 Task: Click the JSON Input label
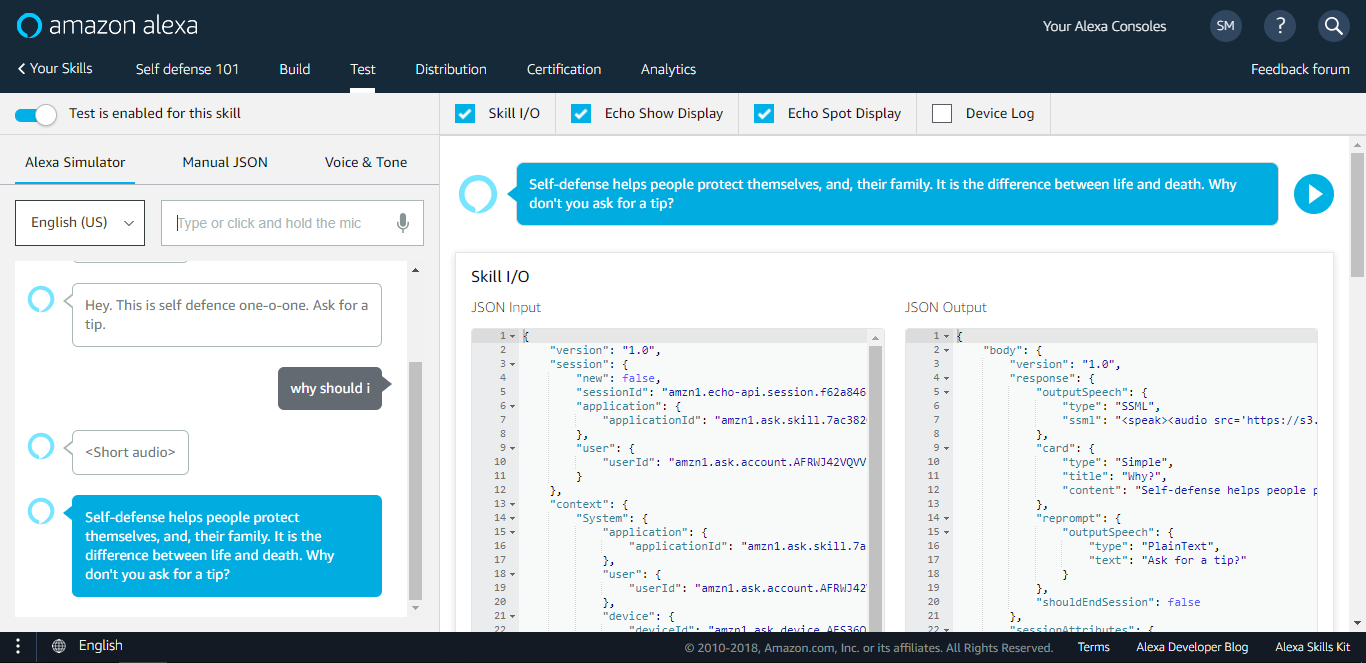(x=506, y=307)
